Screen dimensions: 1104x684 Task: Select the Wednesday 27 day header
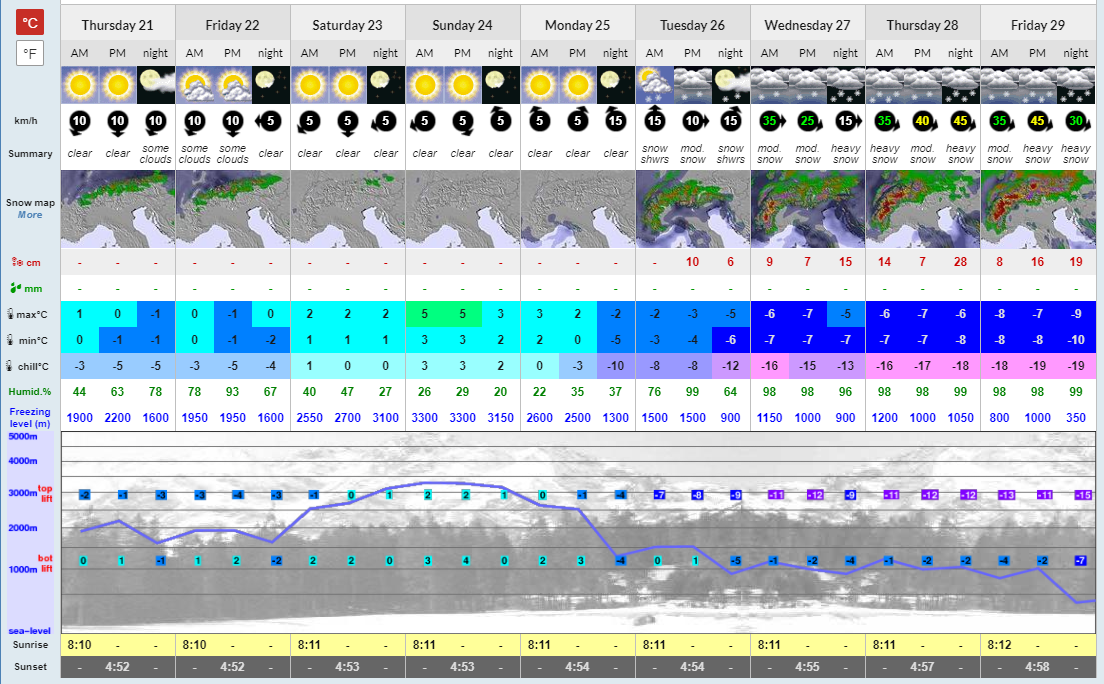[808, 25]
